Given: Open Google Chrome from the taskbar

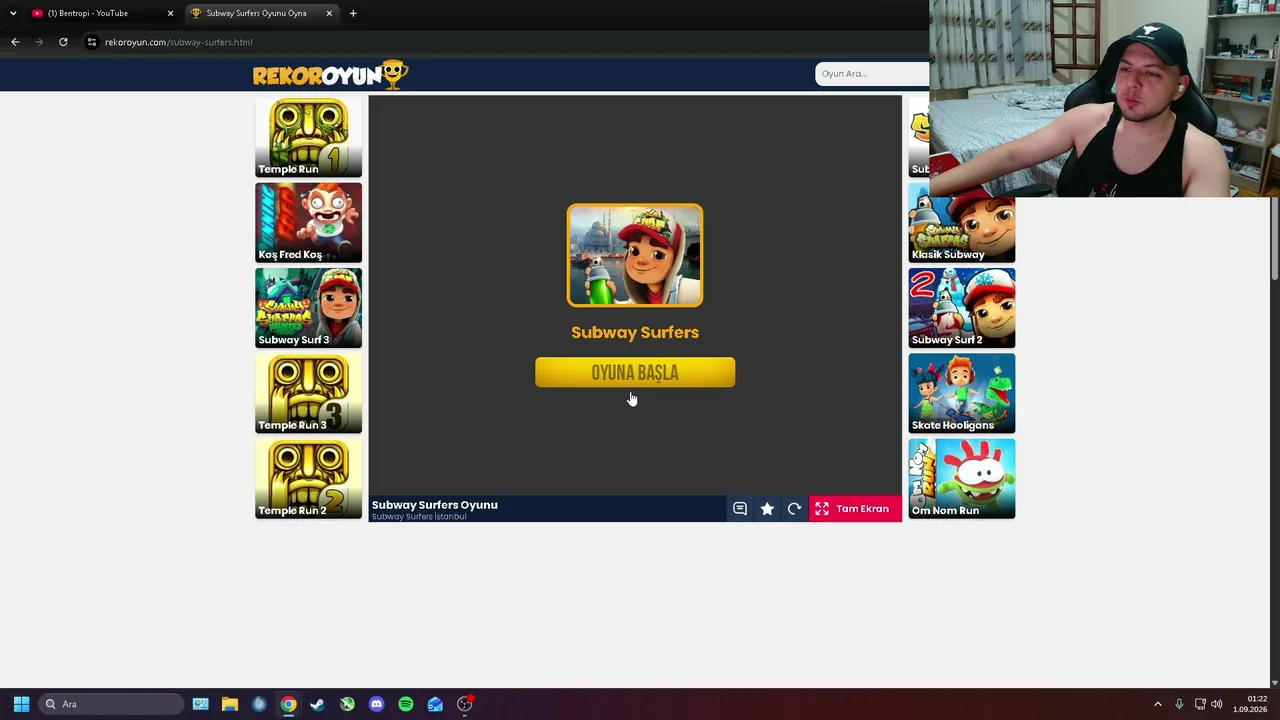Looking at the screenshot, I should [x=288, y=704].
